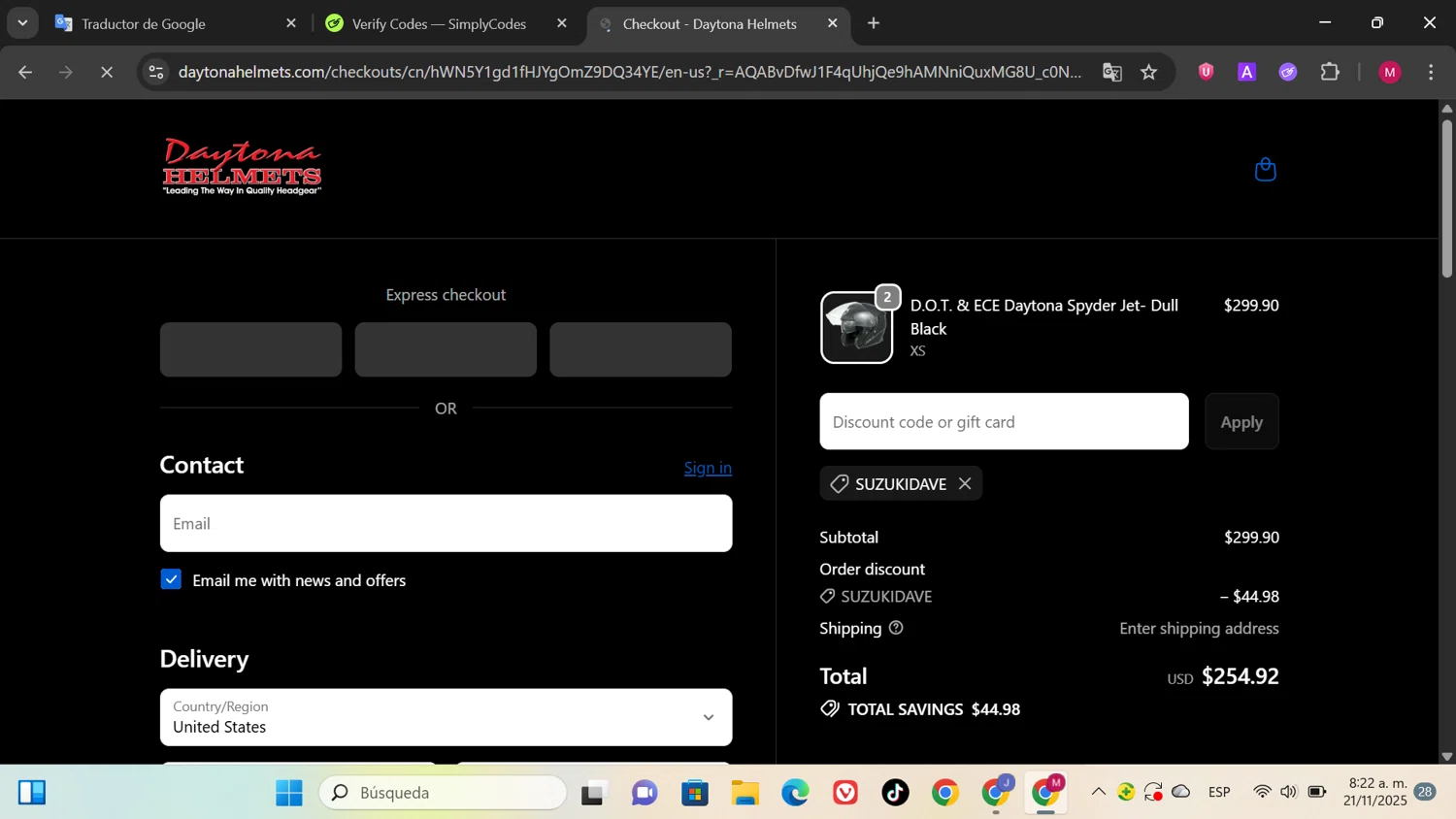
Task: Open the chat app taskbar icon
Action: click(x=645, y=793)
